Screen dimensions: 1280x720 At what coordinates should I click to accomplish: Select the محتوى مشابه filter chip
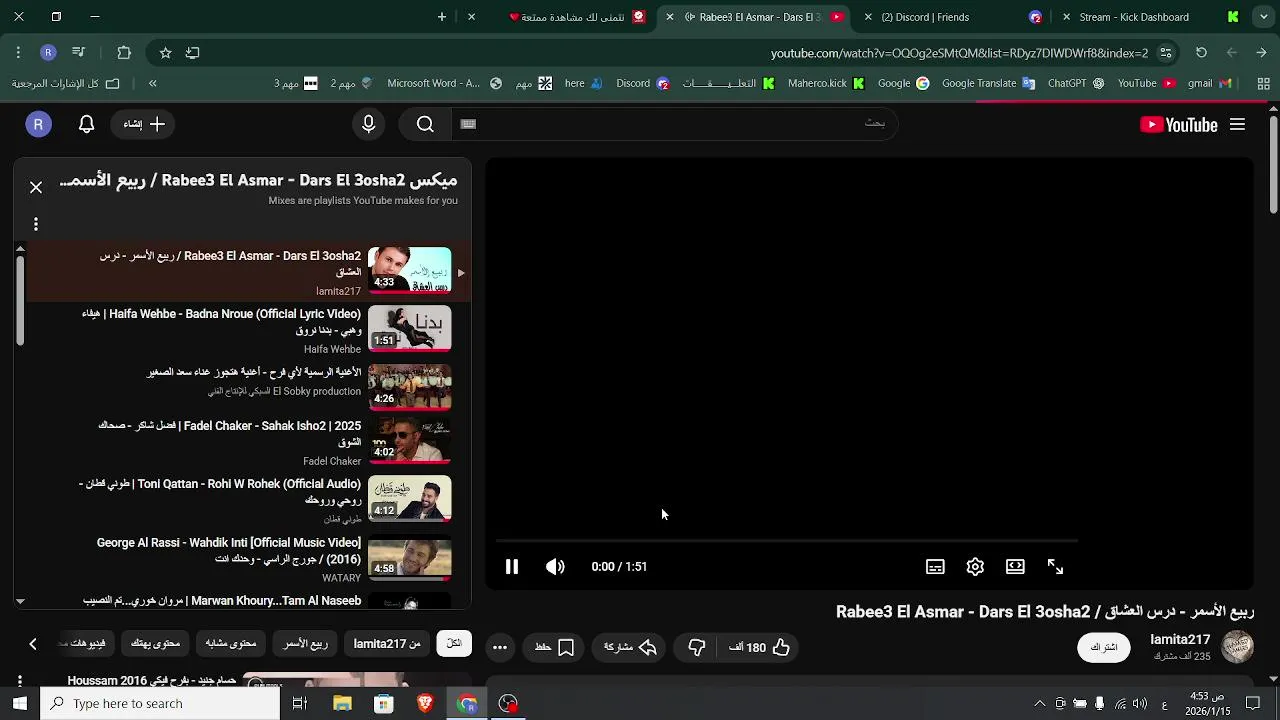[231, 643]
